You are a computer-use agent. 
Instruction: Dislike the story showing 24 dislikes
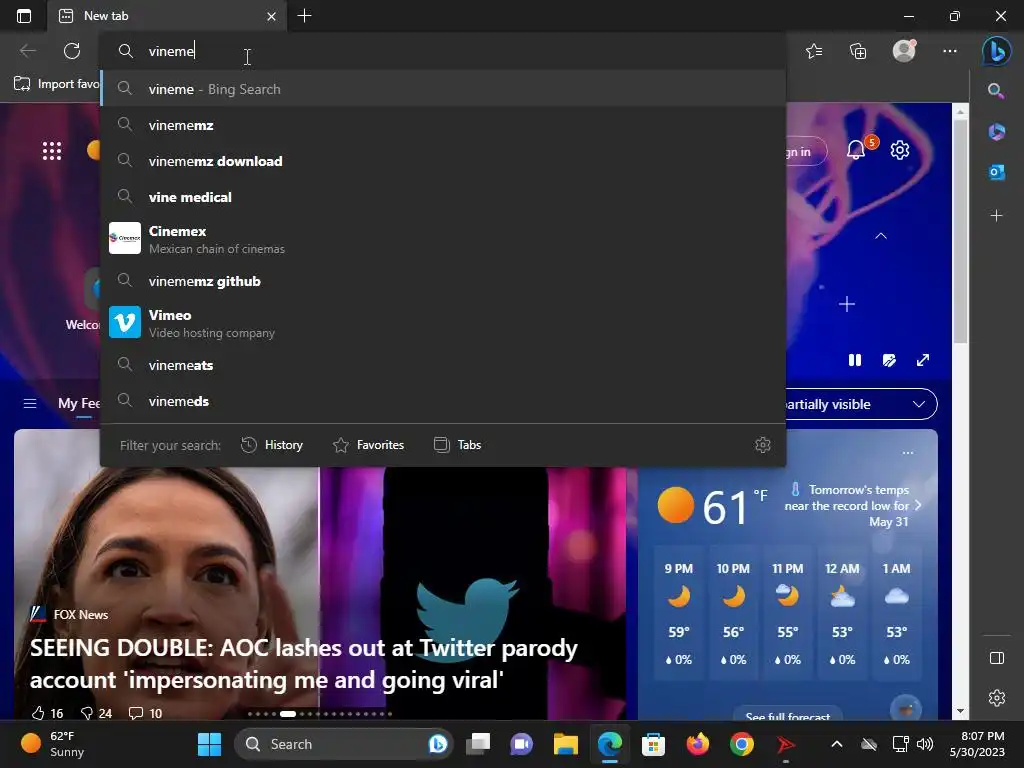[x=96, y=713]
